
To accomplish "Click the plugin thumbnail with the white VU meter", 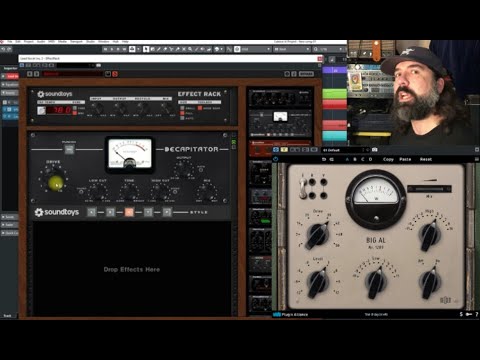I will point(280,123).
